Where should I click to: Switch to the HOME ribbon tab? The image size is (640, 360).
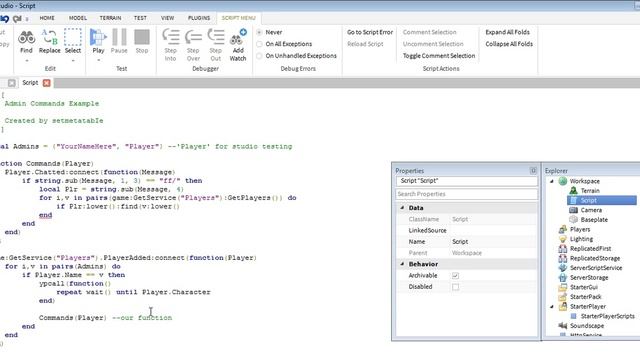(x=47, y=18)
